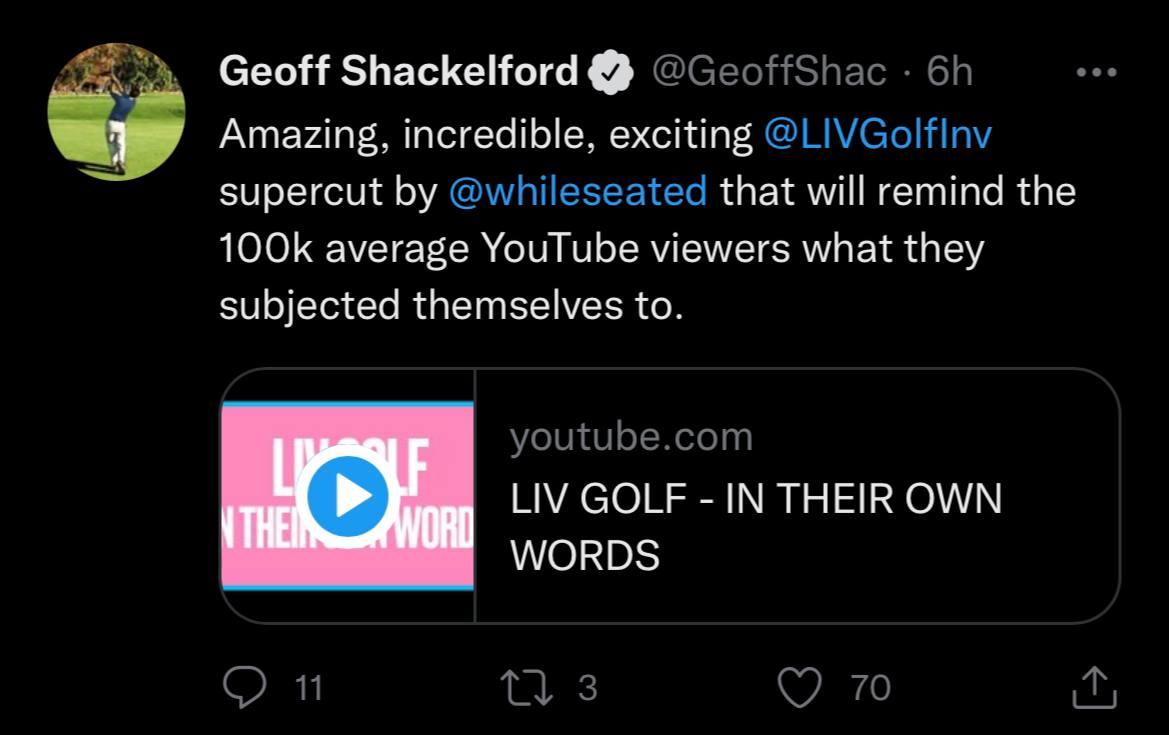Click the Geoff Shackelford display name
This screenshot has height=735, width=1169.
click(398, 72)
